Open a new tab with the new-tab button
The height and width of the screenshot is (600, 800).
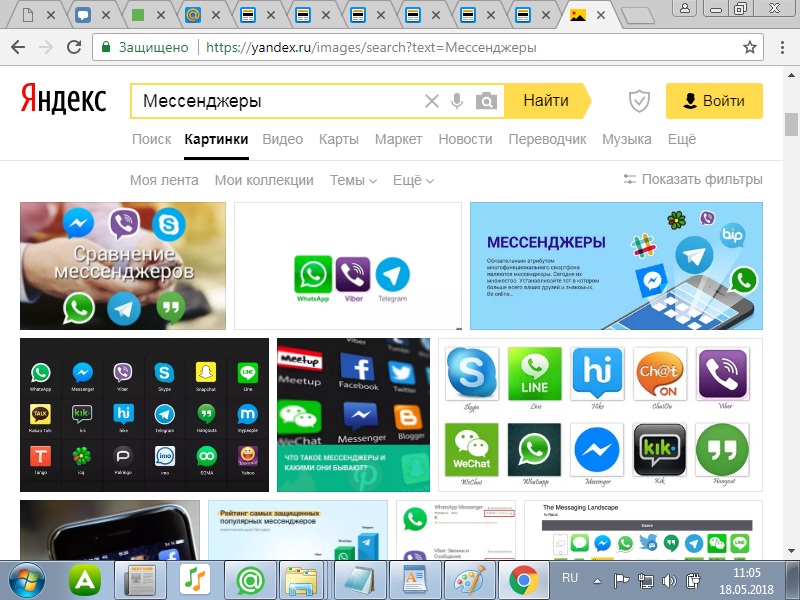point(638,16)
